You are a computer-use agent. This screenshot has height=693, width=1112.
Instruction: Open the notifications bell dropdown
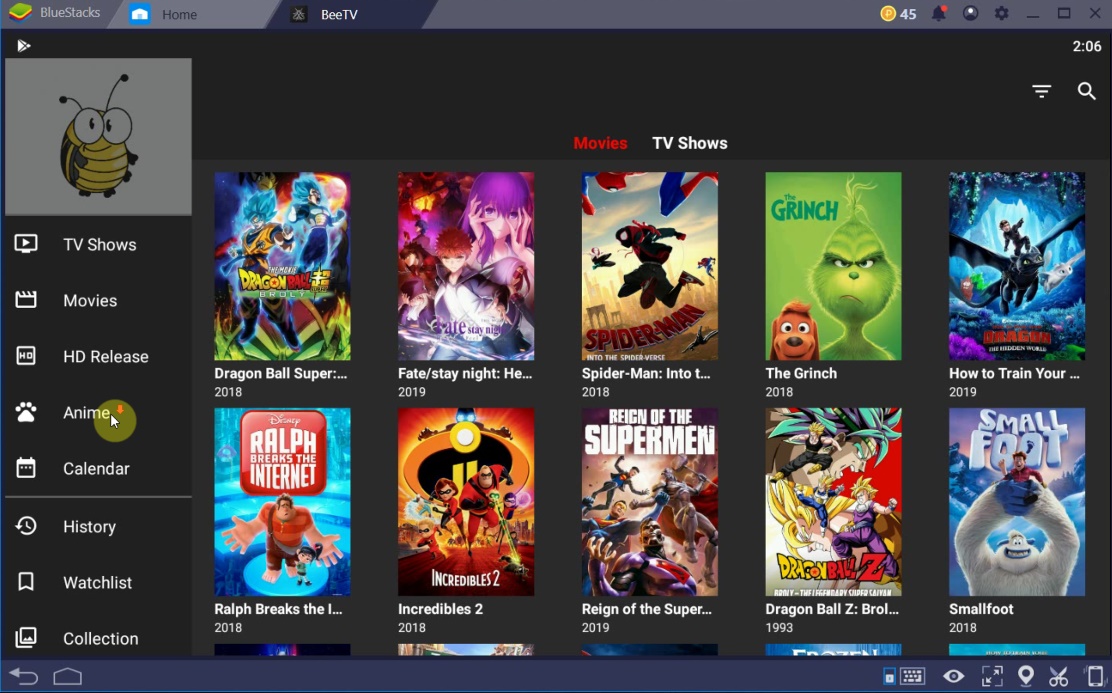tap(937, 14)
